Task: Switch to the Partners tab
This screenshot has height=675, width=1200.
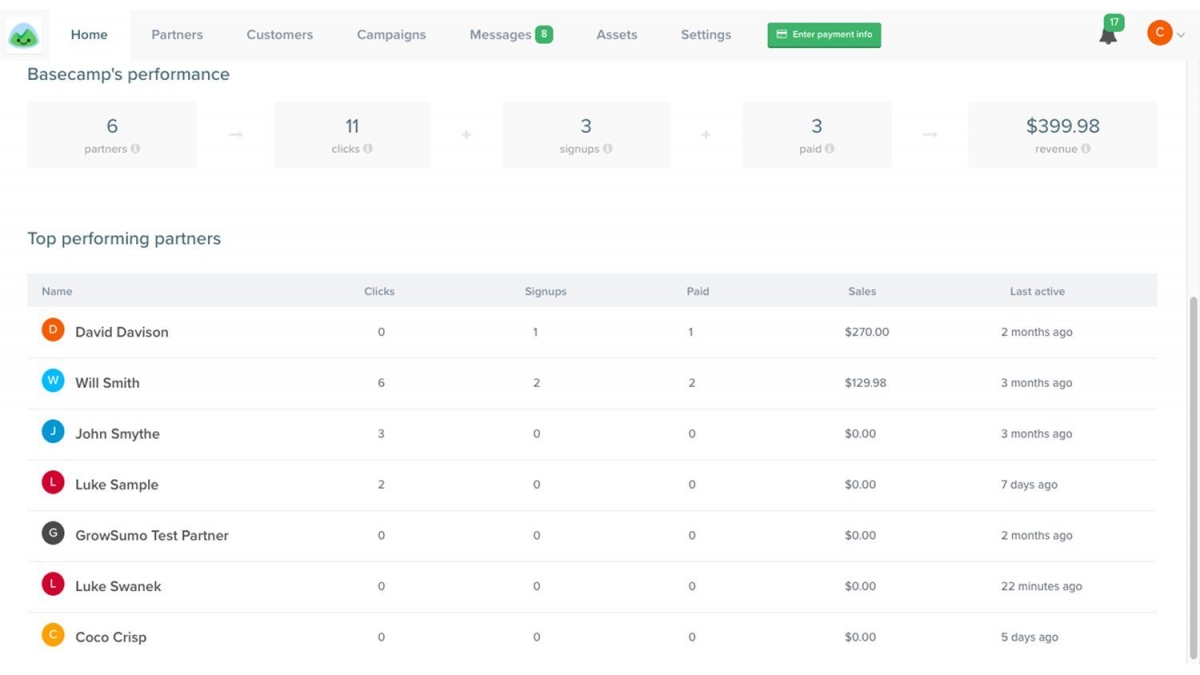Action: 177,33
